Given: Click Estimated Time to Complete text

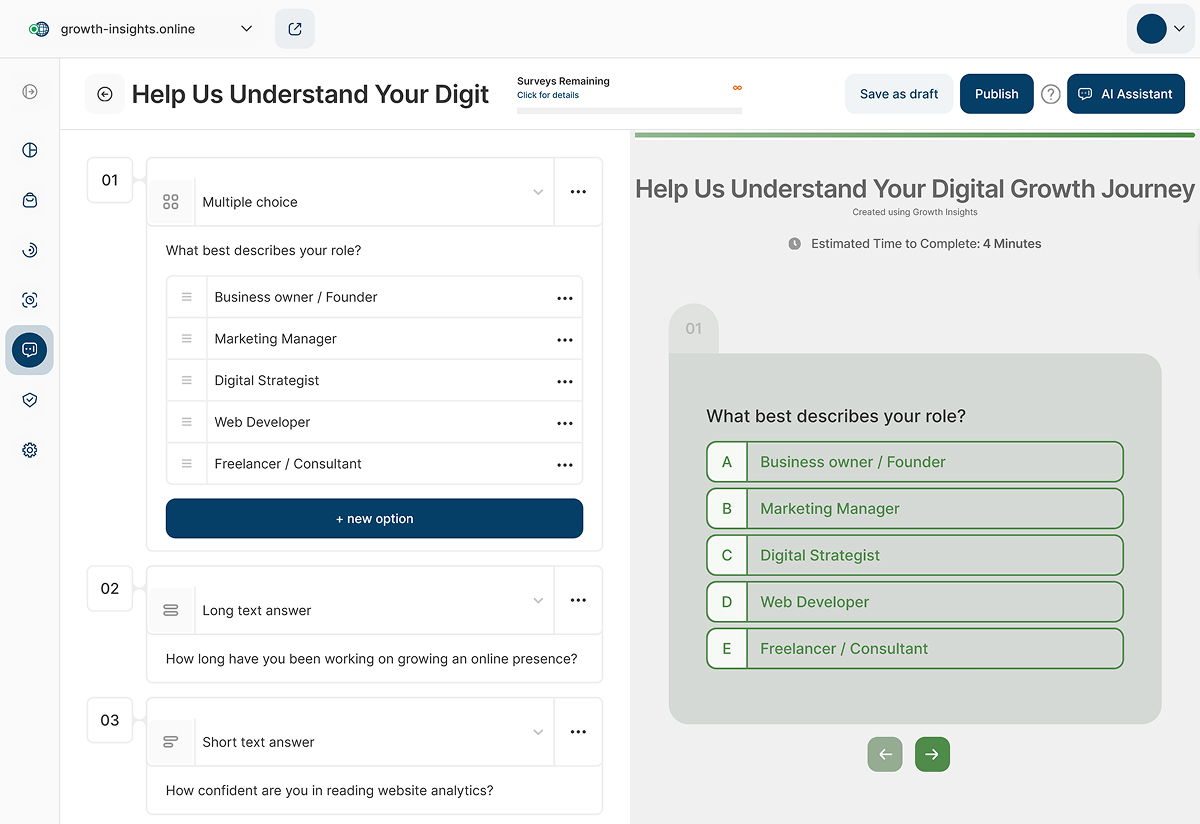Looking at the screenshot, I should (x=926, y=243).
